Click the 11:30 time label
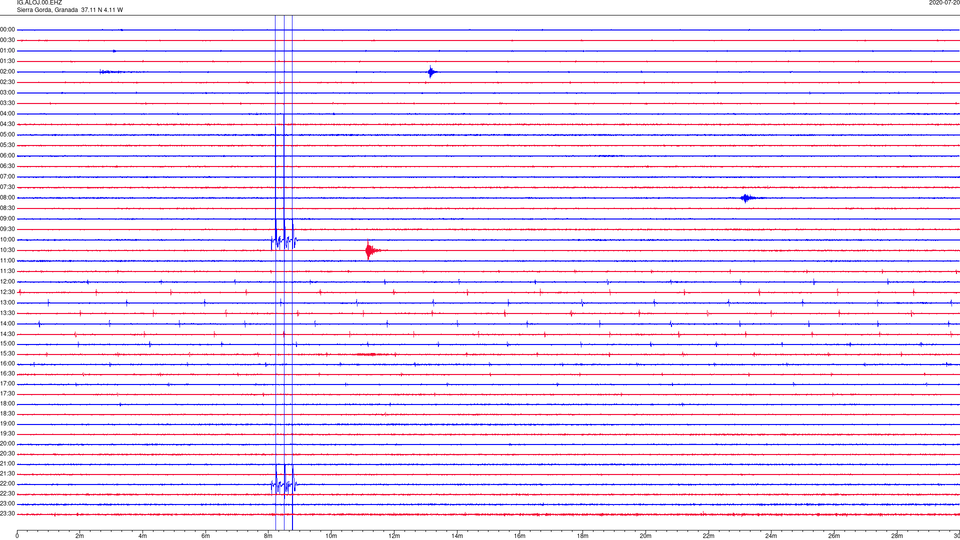Screen dimensions: 960x540 point(8,271)
